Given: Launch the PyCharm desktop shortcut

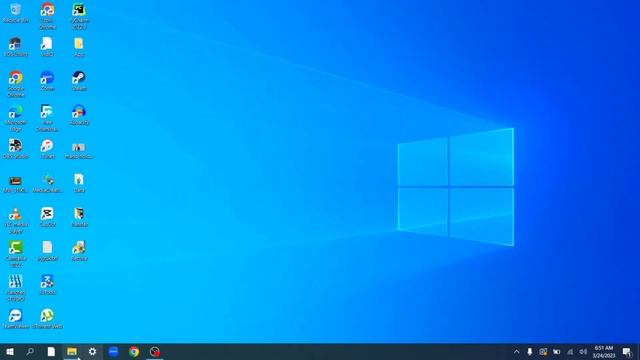Looking at the screenshot, I should 79,16.
